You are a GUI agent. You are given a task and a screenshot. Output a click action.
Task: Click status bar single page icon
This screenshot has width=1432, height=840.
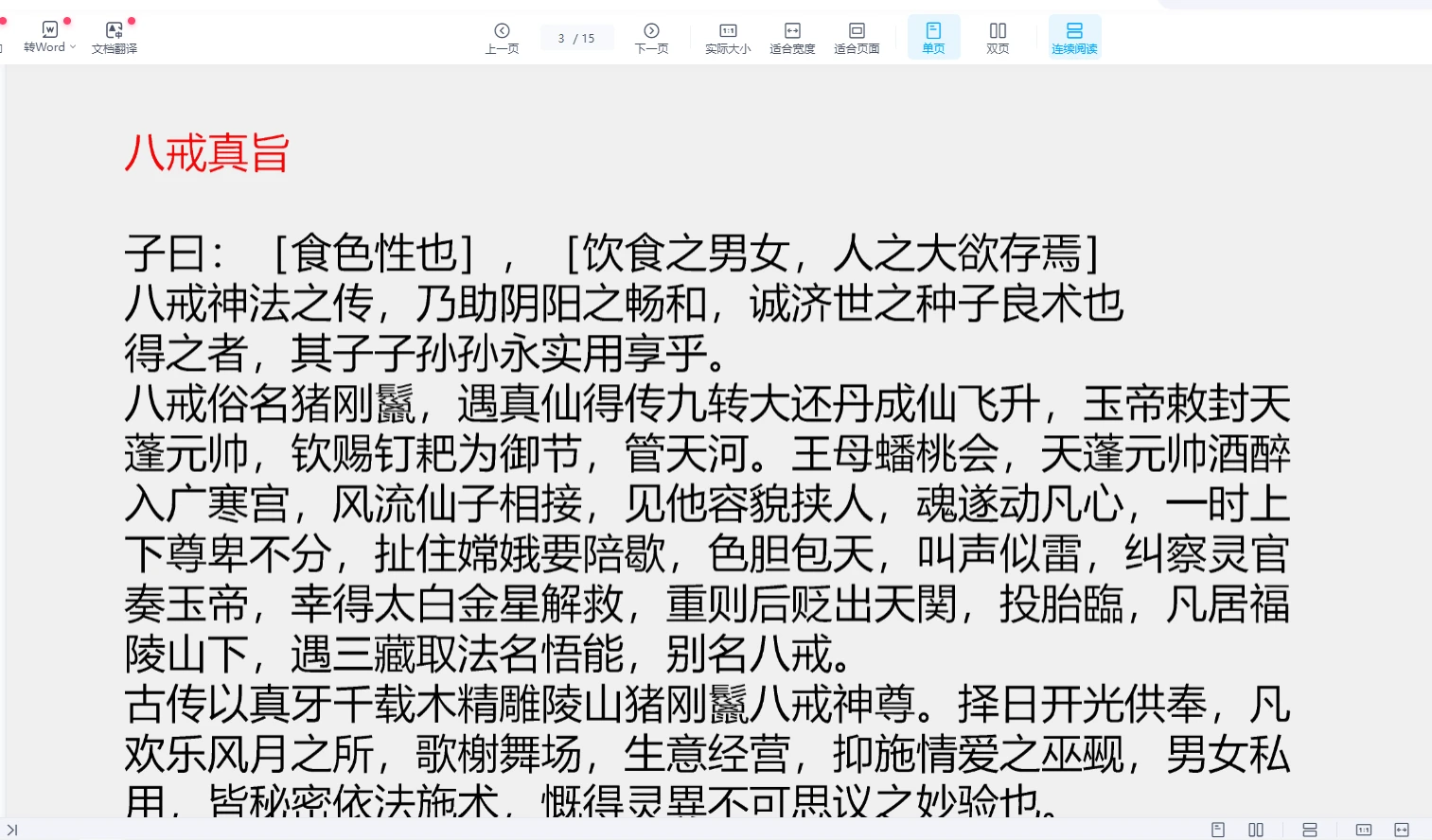1218,830
